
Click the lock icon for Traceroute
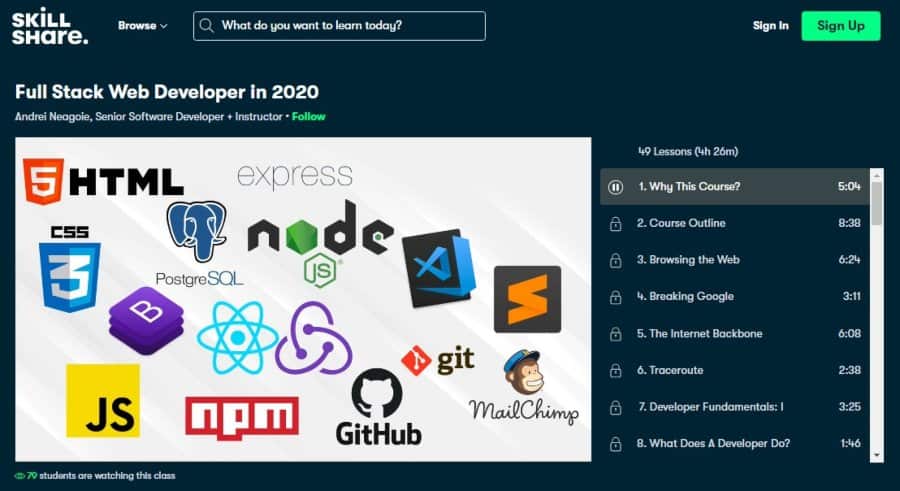(615, 371)
